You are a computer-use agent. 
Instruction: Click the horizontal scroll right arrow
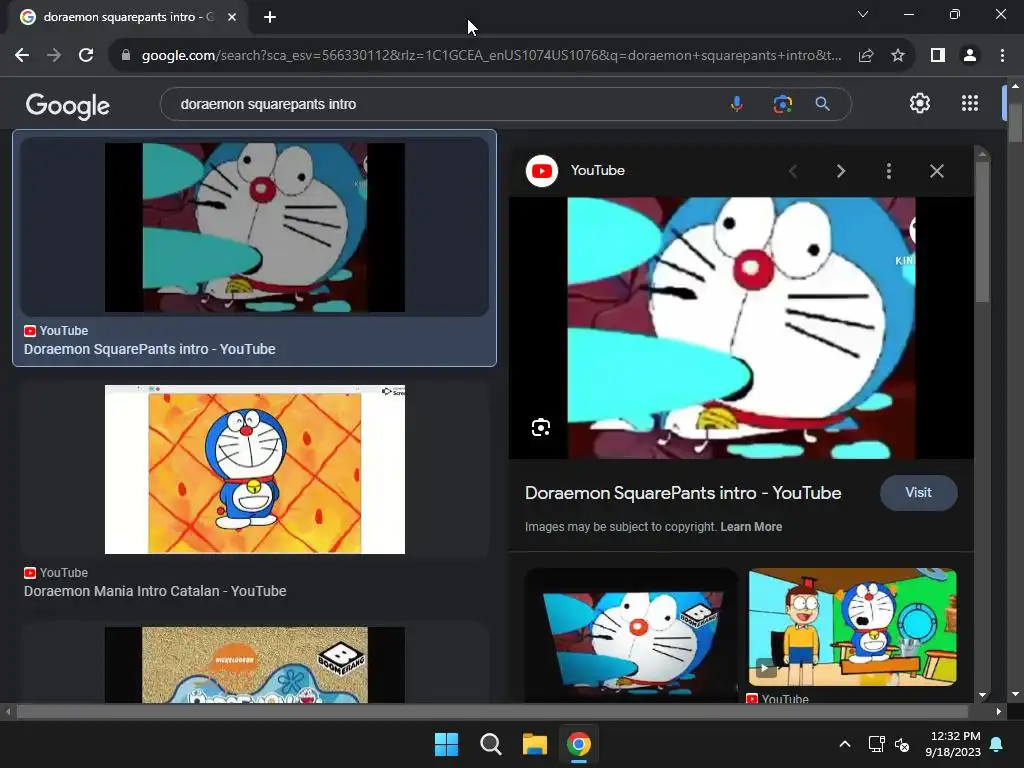[999, 712]
